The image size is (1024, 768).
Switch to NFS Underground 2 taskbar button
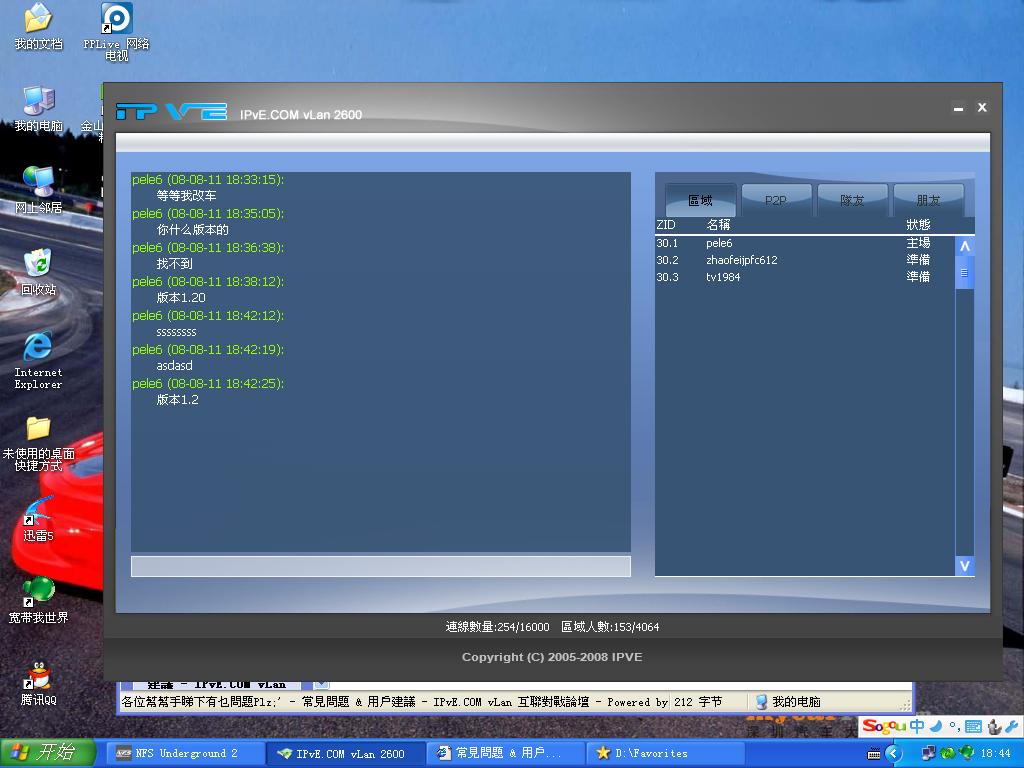187,753
